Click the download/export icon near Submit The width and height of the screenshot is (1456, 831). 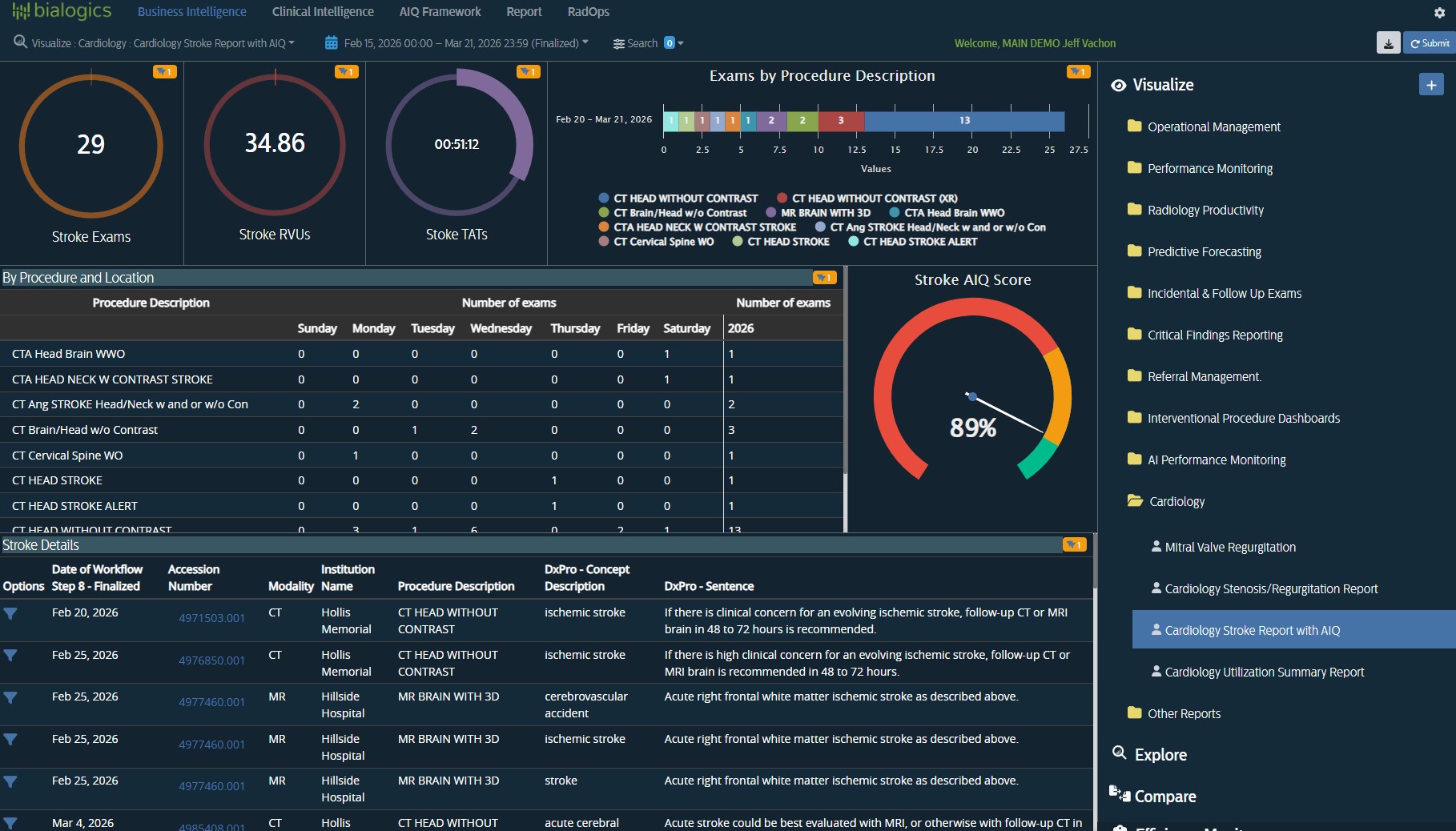coord(1389,43)
